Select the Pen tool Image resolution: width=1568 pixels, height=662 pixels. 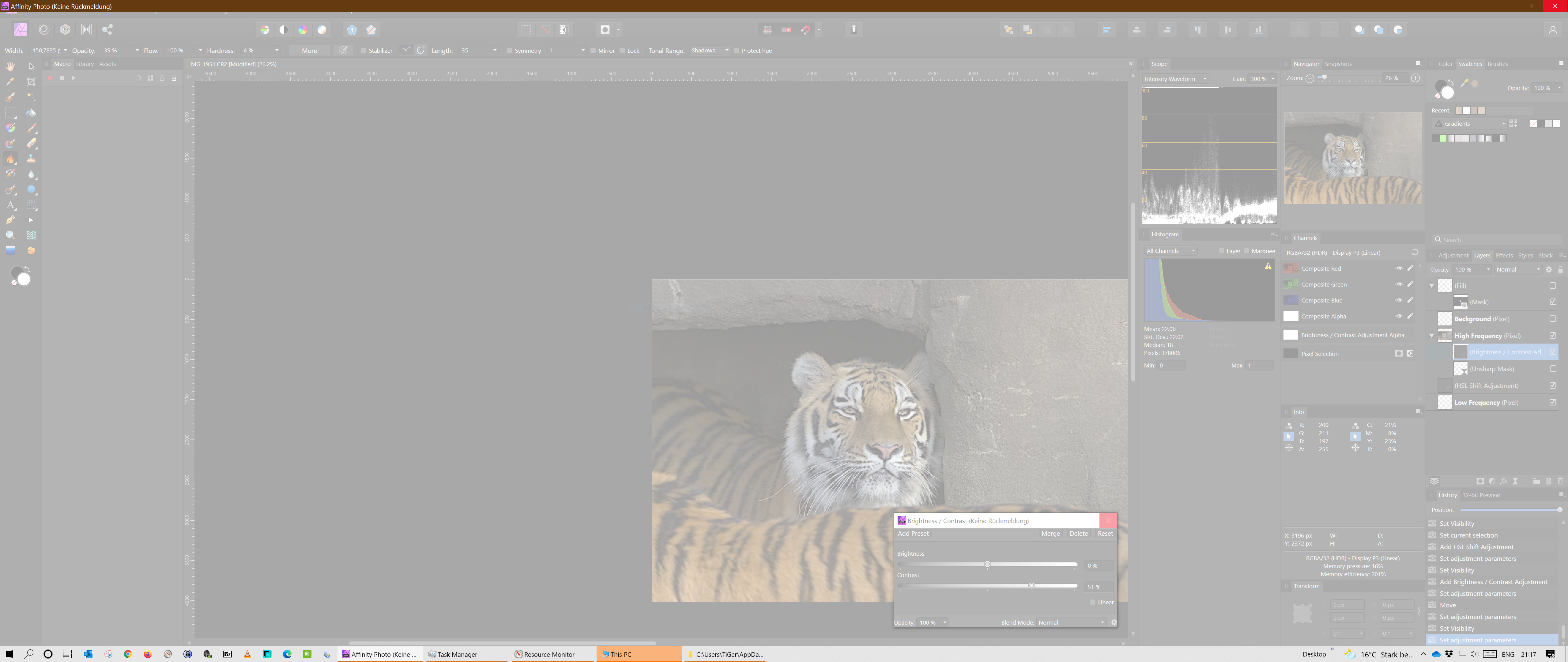click(x=10, y=220)
